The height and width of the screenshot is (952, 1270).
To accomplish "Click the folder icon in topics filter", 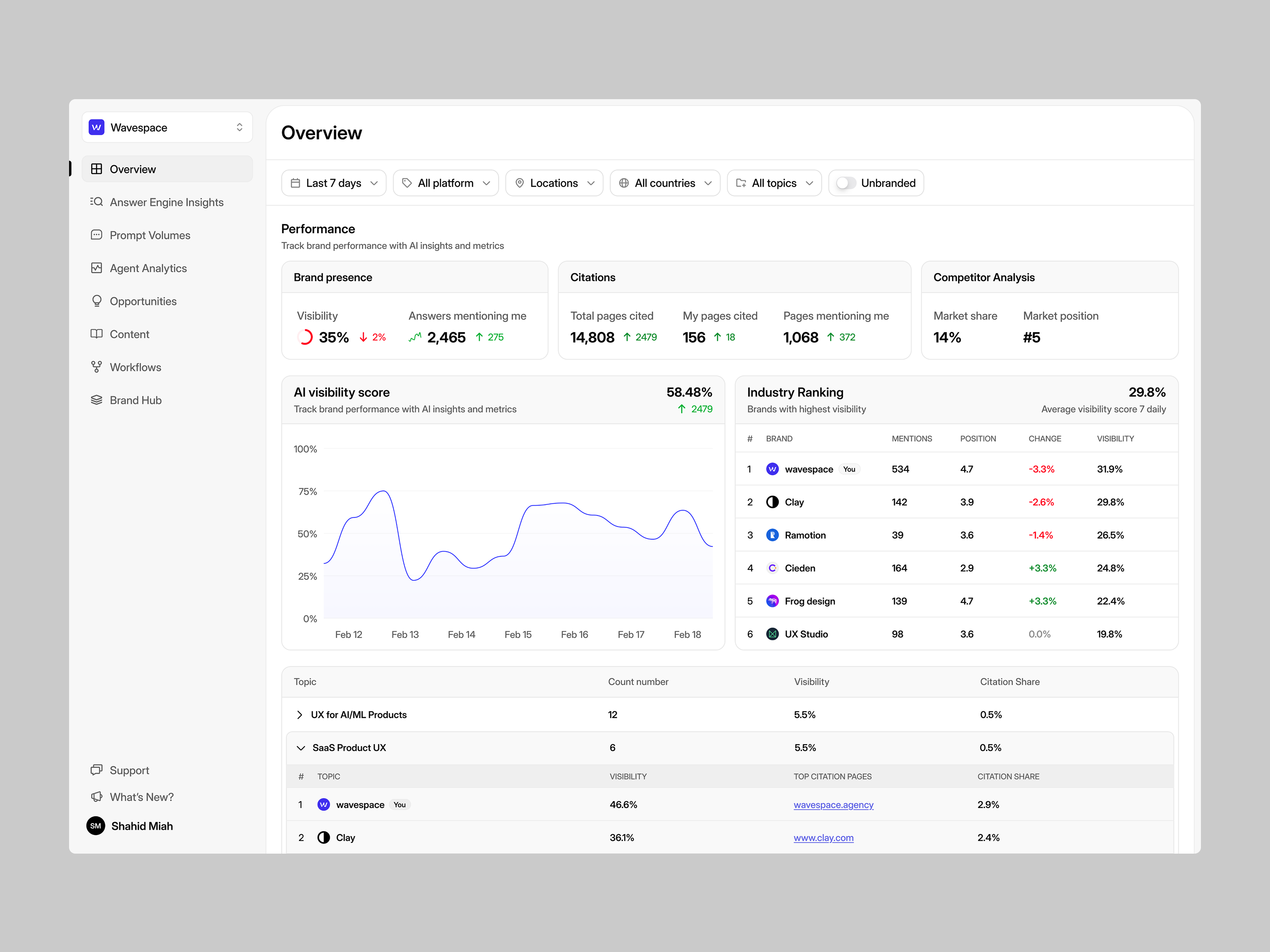I will tap(741, 183).
